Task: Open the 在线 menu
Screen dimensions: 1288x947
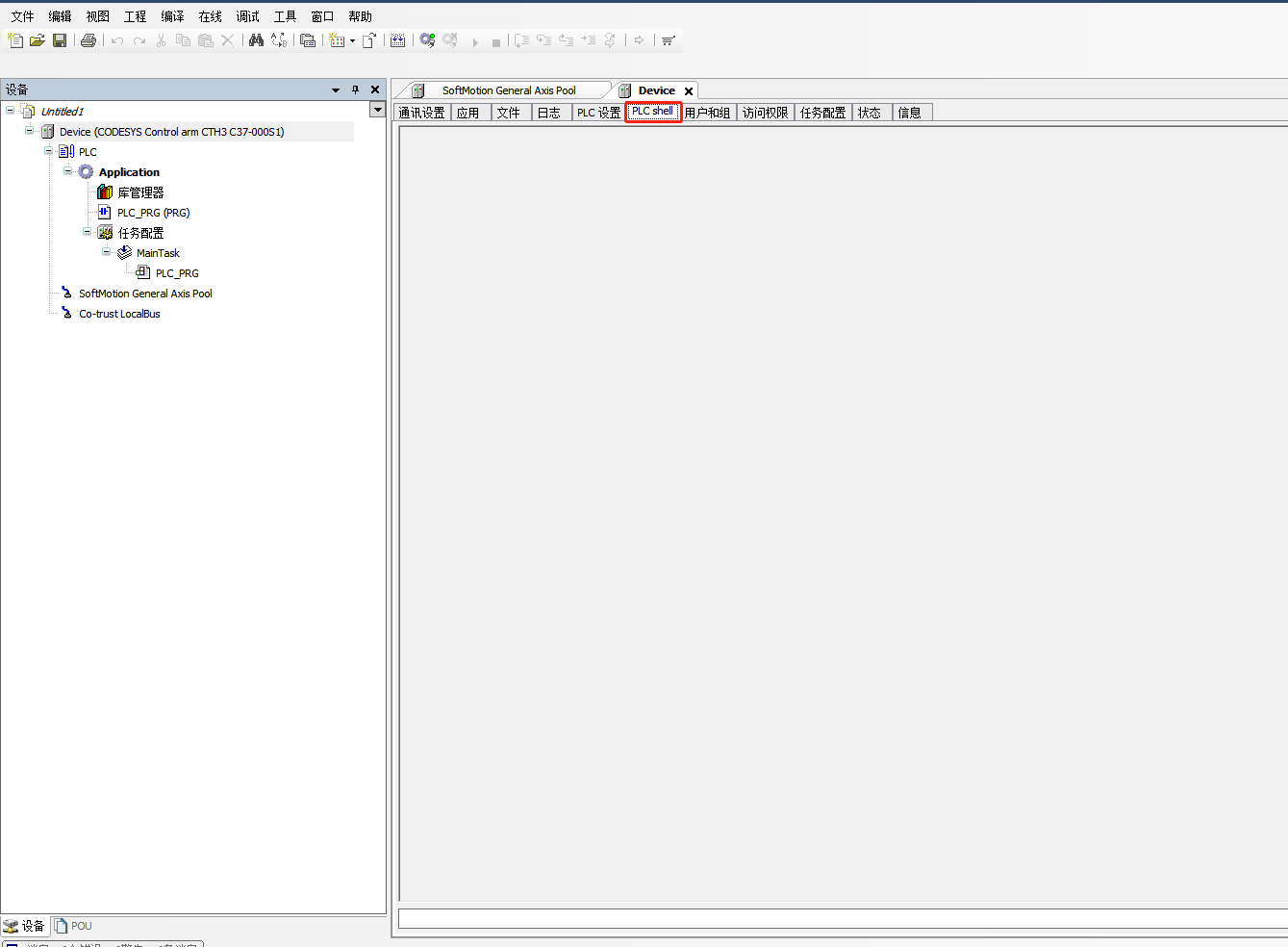Action: 210,16
